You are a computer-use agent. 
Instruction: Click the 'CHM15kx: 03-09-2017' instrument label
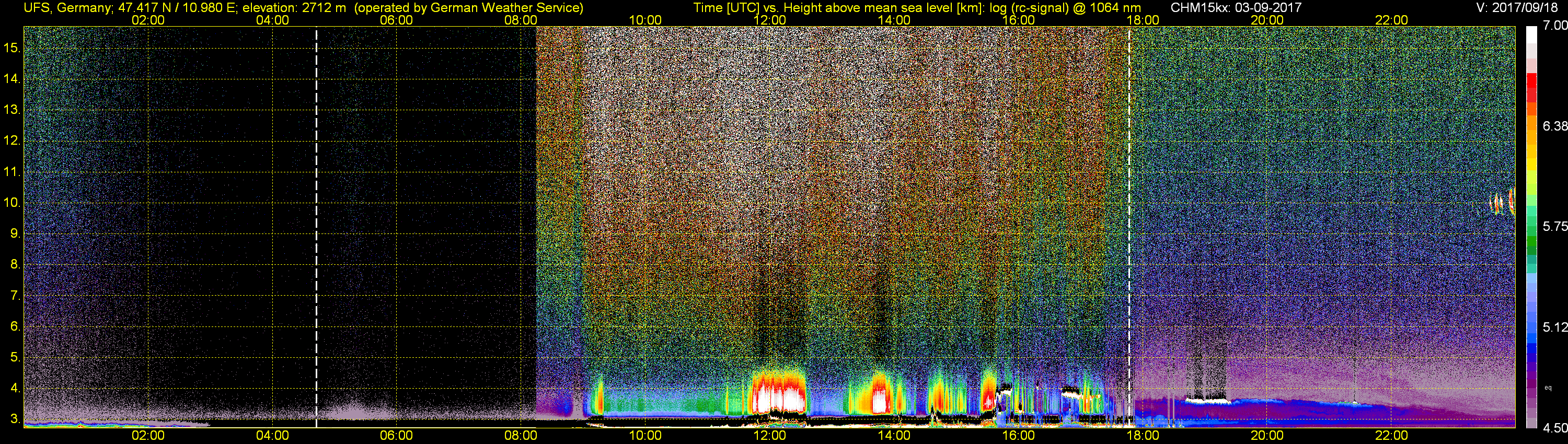(x=1236, y=8)
